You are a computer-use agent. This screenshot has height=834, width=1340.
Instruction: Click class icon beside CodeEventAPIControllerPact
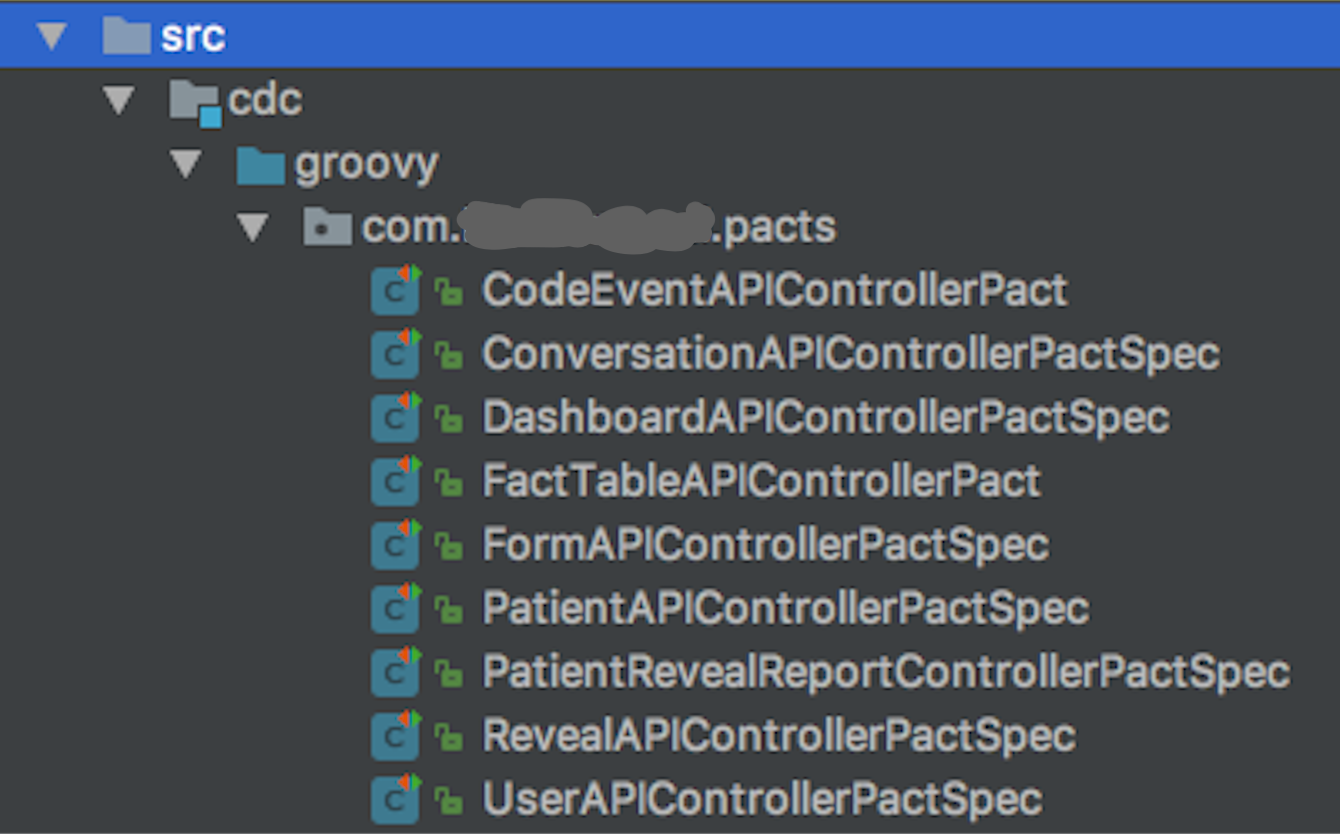[x=396, y=290]
